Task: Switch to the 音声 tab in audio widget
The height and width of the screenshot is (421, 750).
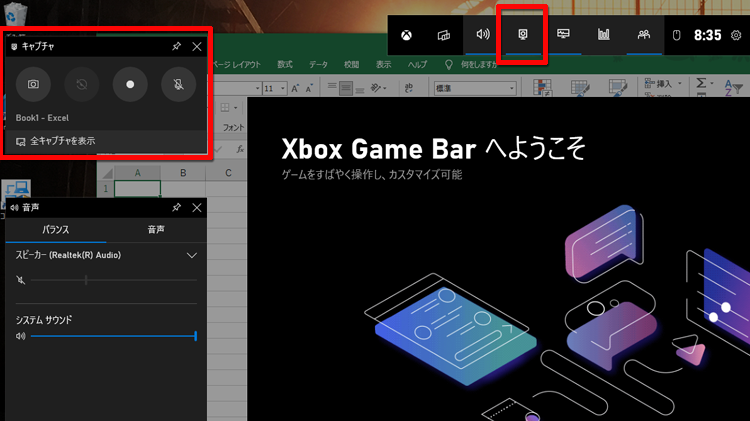Action: [x=156, y=230]
